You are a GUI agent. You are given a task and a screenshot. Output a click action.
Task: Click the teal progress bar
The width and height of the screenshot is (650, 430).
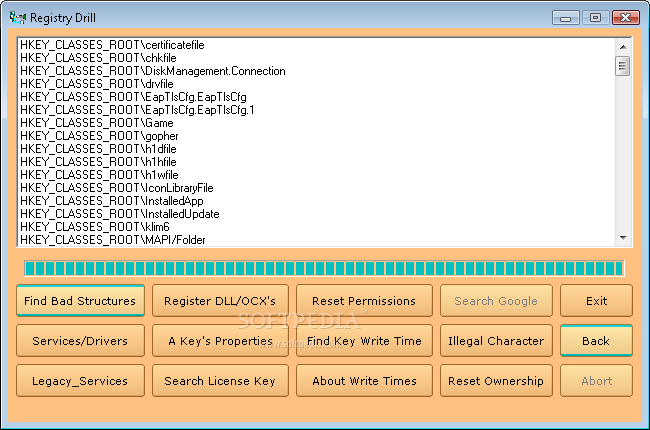[x=324, y=269]
